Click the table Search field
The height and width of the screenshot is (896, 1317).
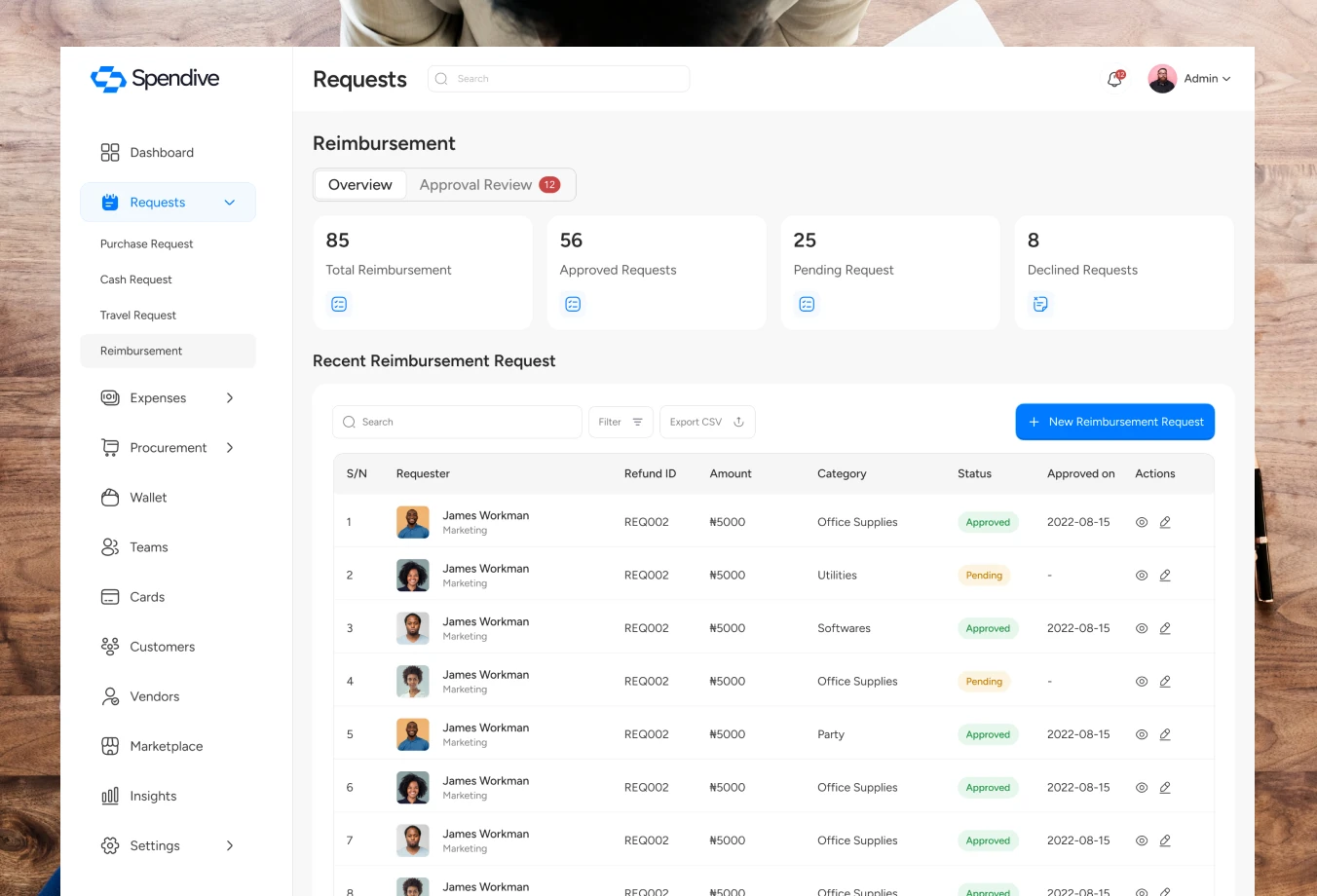[x=457, y=422]
